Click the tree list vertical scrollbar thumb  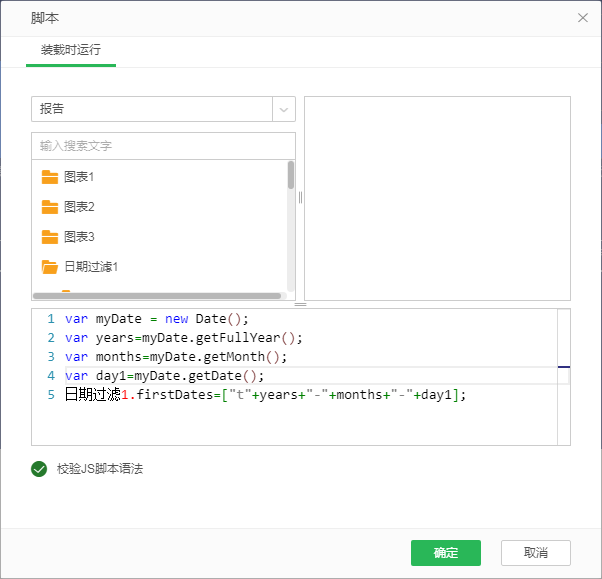coord(291,175)
